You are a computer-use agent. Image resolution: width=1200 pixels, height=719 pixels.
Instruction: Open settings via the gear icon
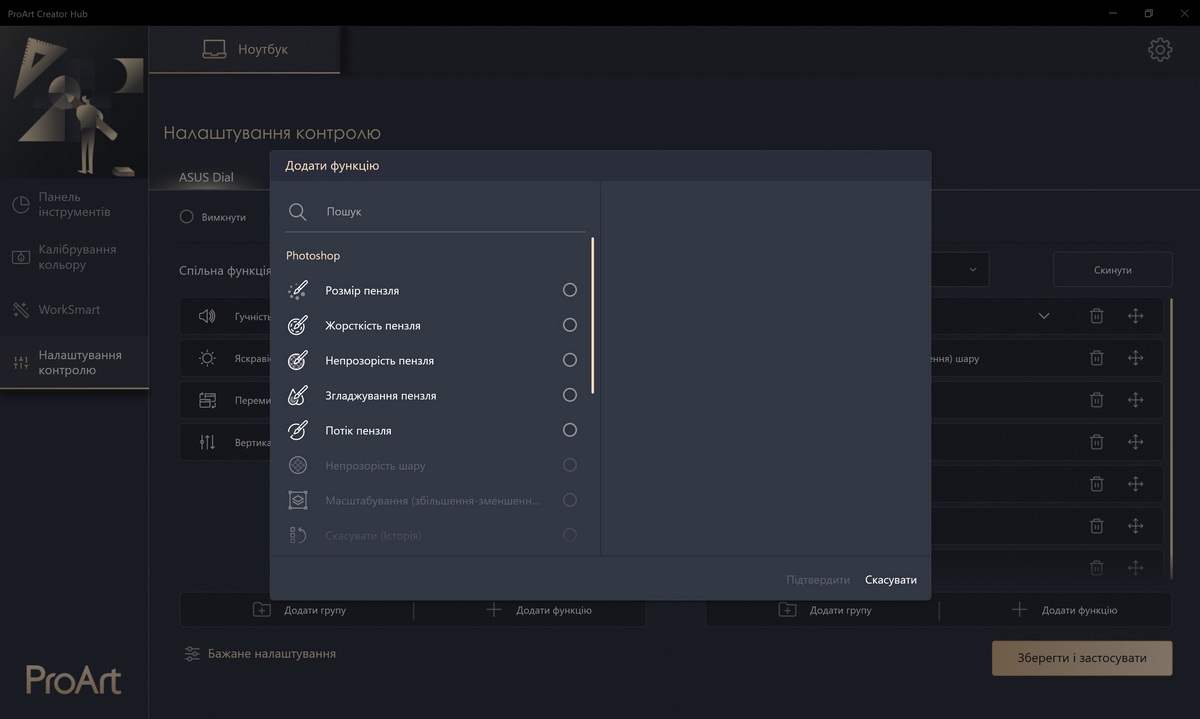[1159, 49]
